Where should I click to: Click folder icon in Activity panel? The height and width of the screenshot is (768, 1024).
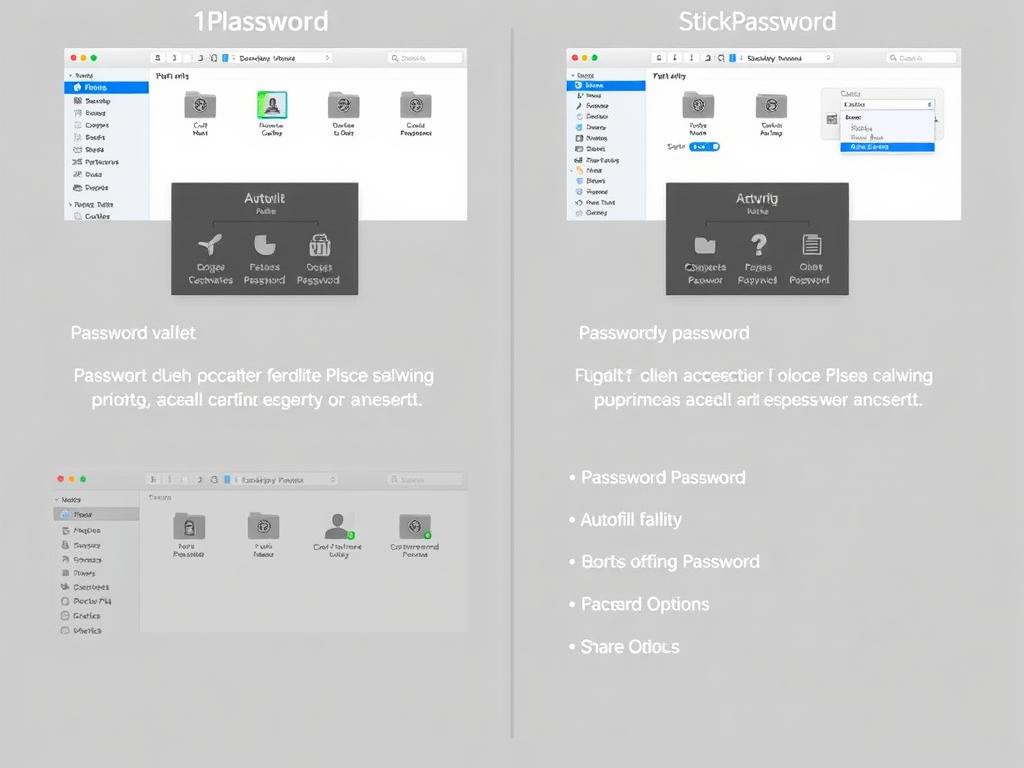click(x=705, y=245)
